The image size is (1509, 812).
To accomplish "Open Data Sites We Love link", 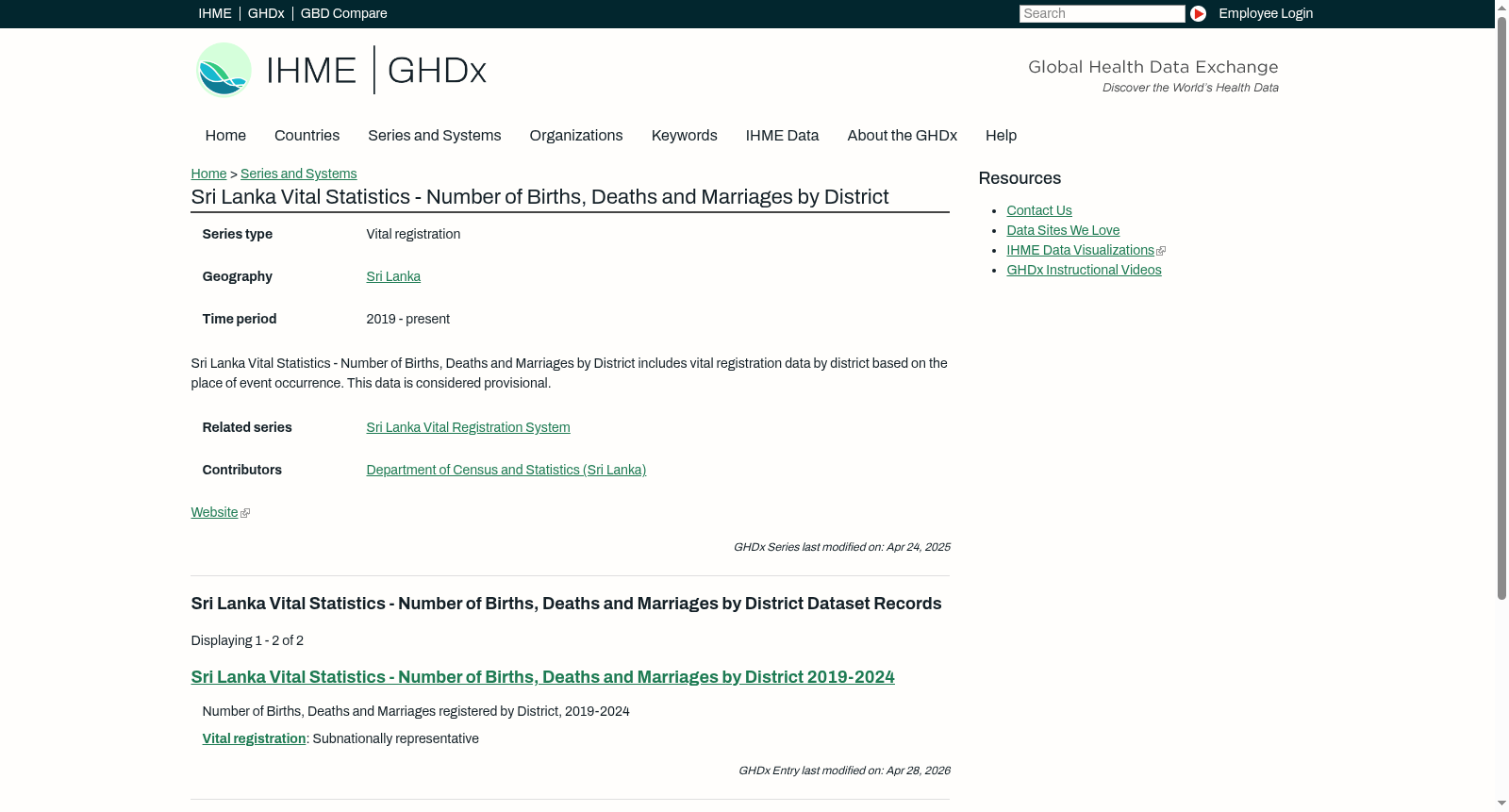I will pyautogui.click(x=1063, y=230).
